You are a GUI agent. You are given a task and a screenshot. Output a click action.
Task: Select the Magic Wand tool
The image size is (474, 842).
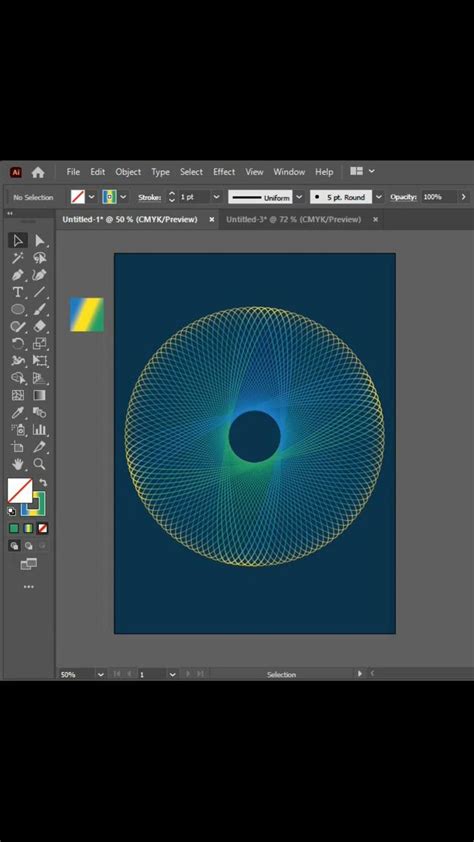18,258
